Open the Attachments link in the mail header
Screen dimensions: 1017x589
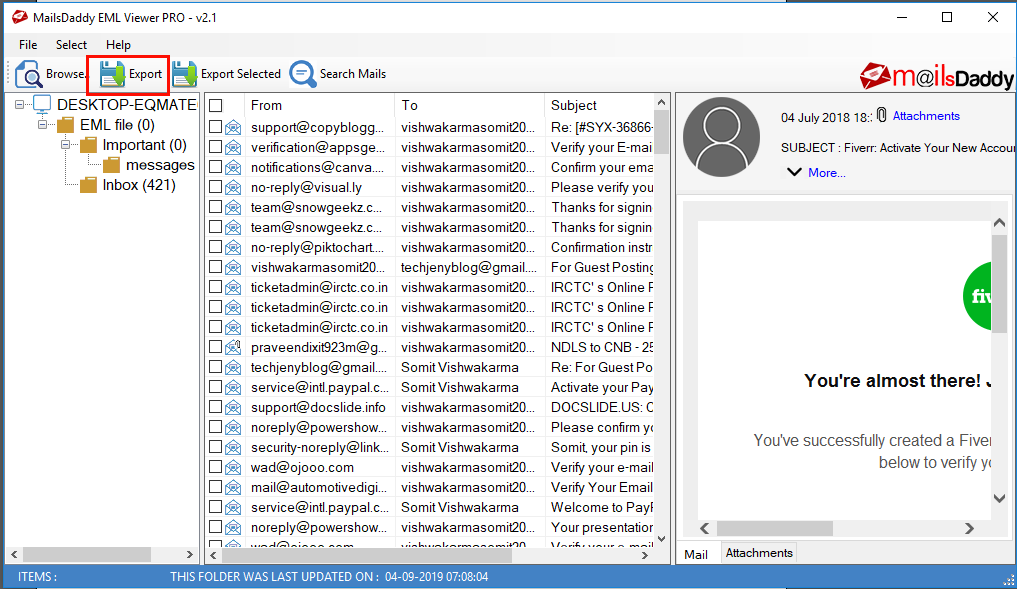(926, 116)
